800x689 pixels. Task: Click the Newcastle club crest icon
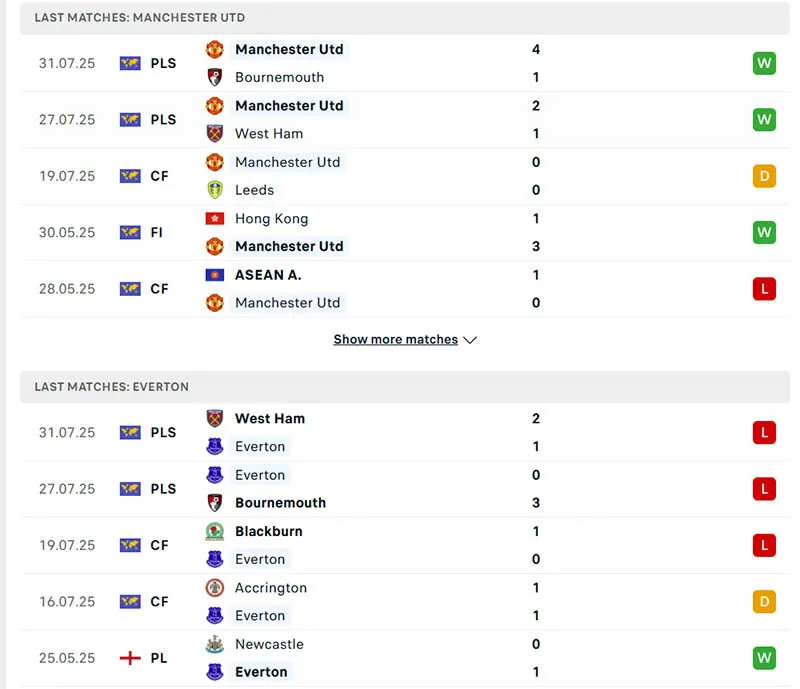point(214,644)
